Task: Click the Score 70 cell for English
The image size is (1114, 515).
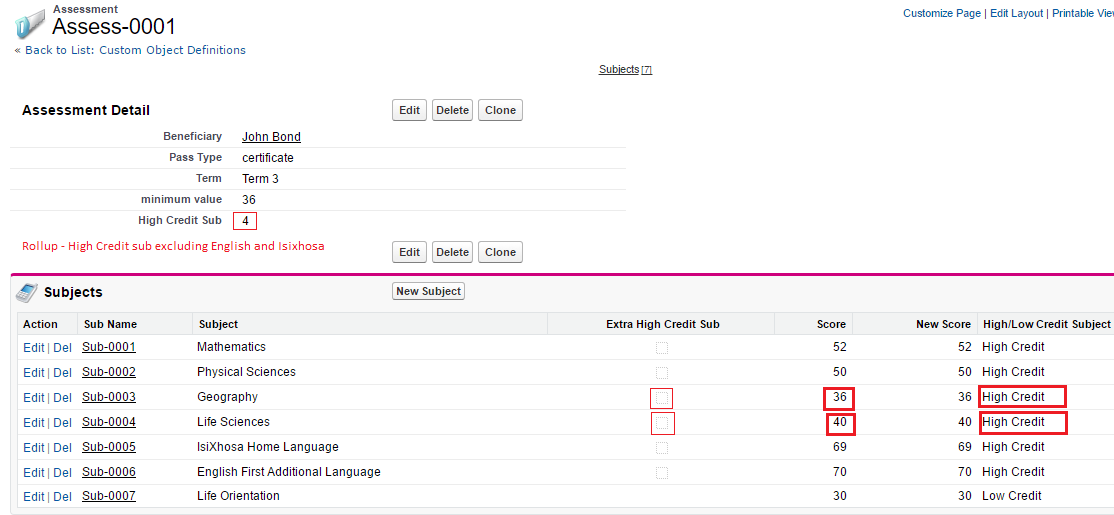Action: pos(839,472)
